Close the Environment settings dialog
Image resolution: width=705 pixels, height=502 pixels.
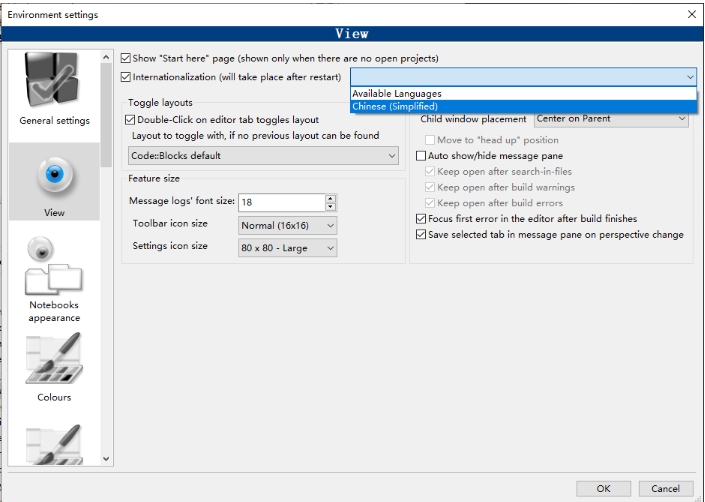[x=692, y=14]
